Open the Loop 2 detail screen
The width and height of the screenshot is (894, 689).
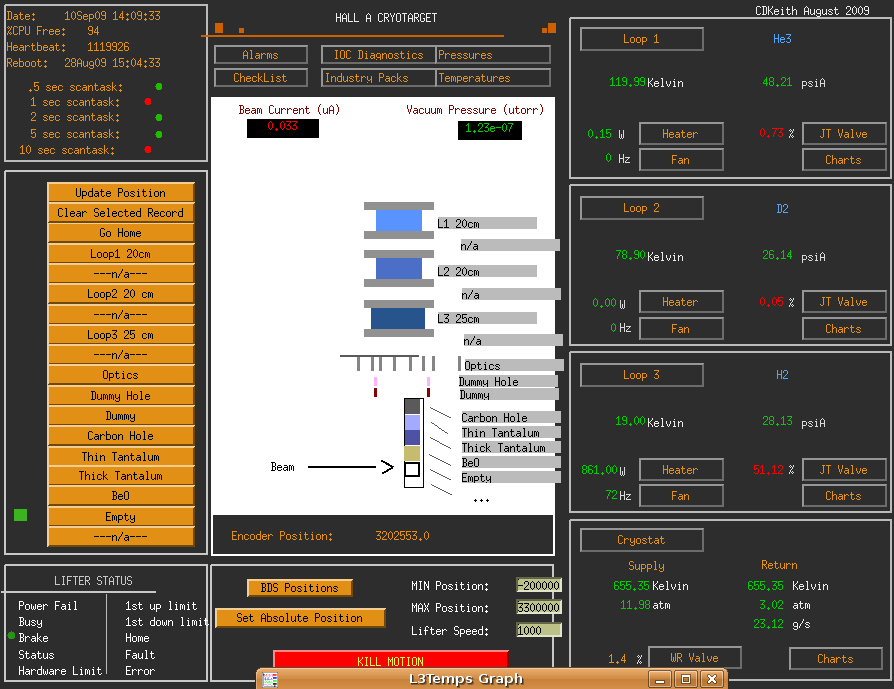tap(641, 208)
